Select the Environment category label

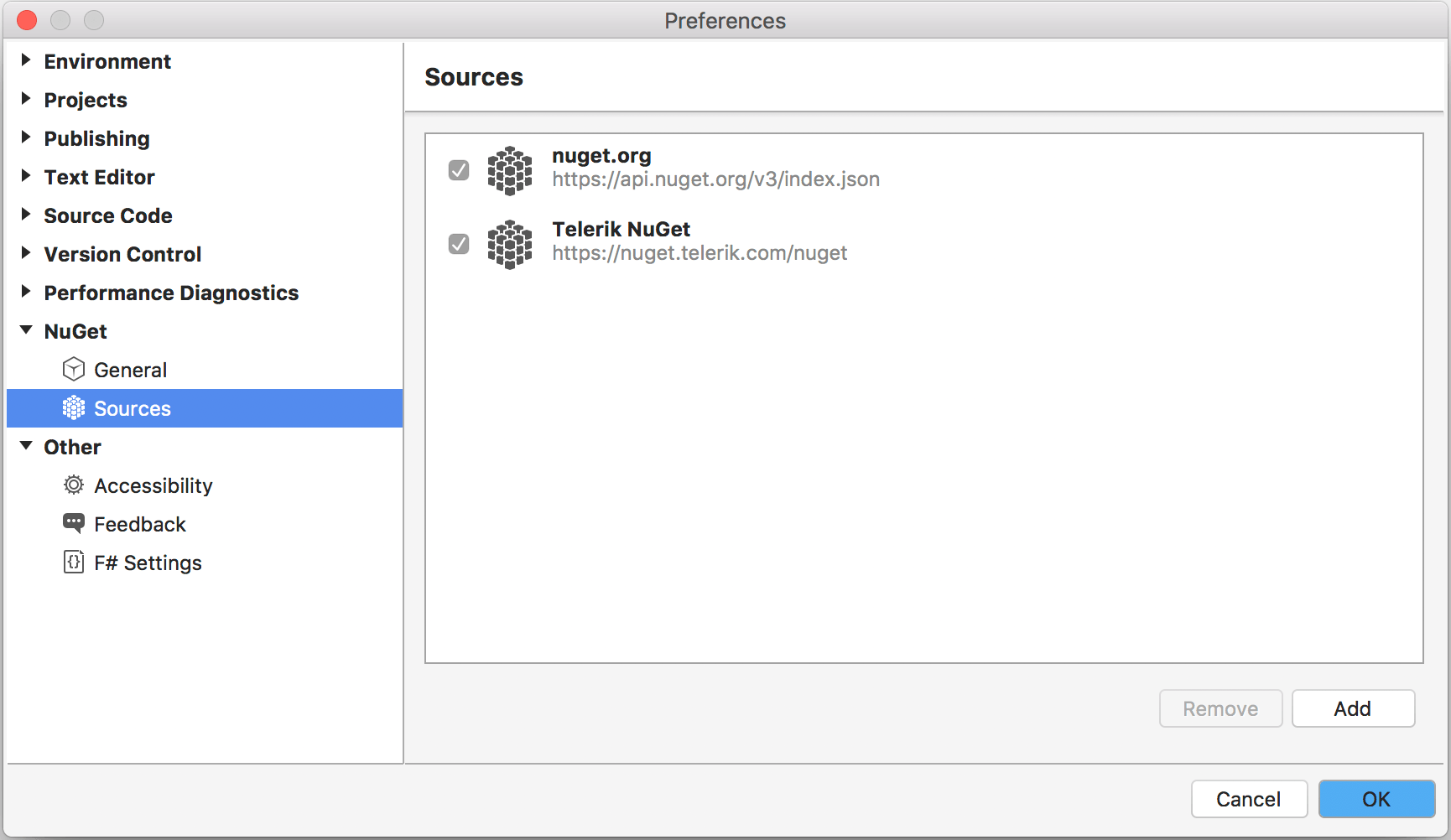coord(107,61)
